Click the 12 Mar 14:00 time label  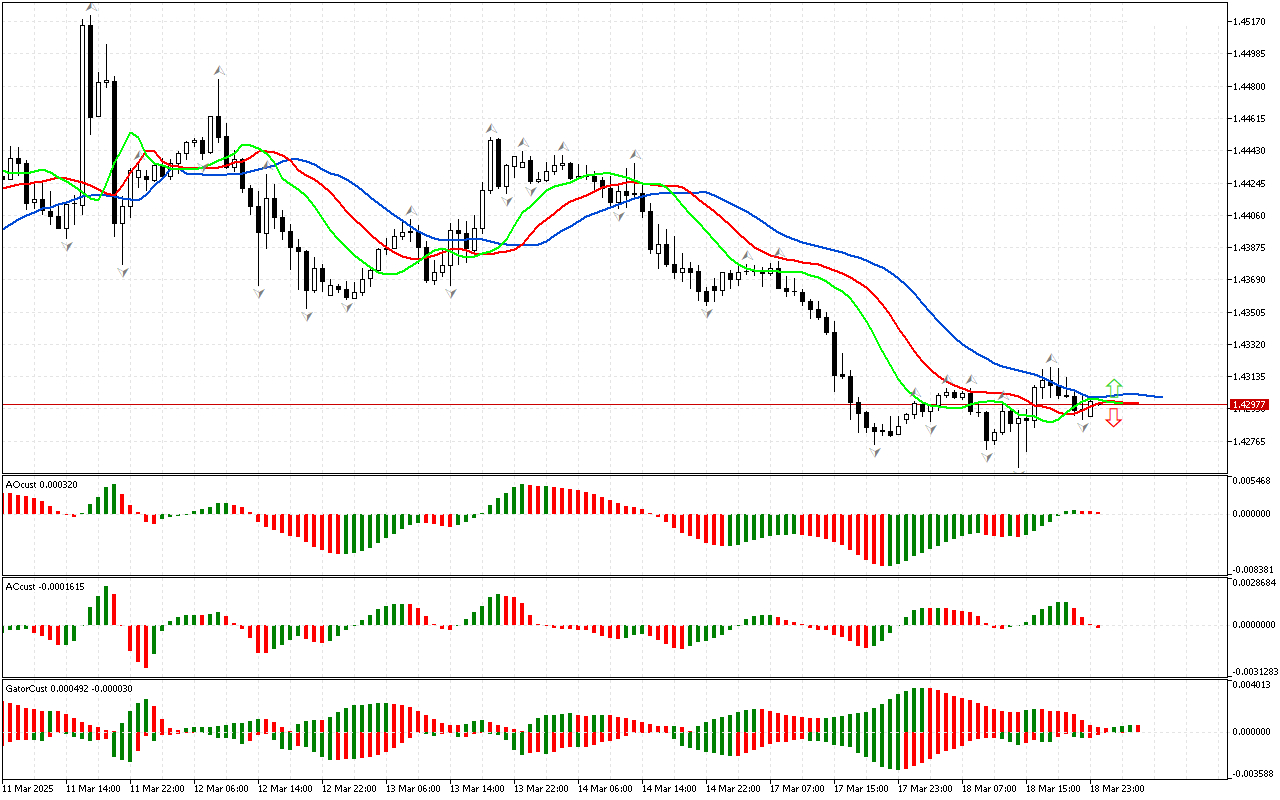coord(286,789)
